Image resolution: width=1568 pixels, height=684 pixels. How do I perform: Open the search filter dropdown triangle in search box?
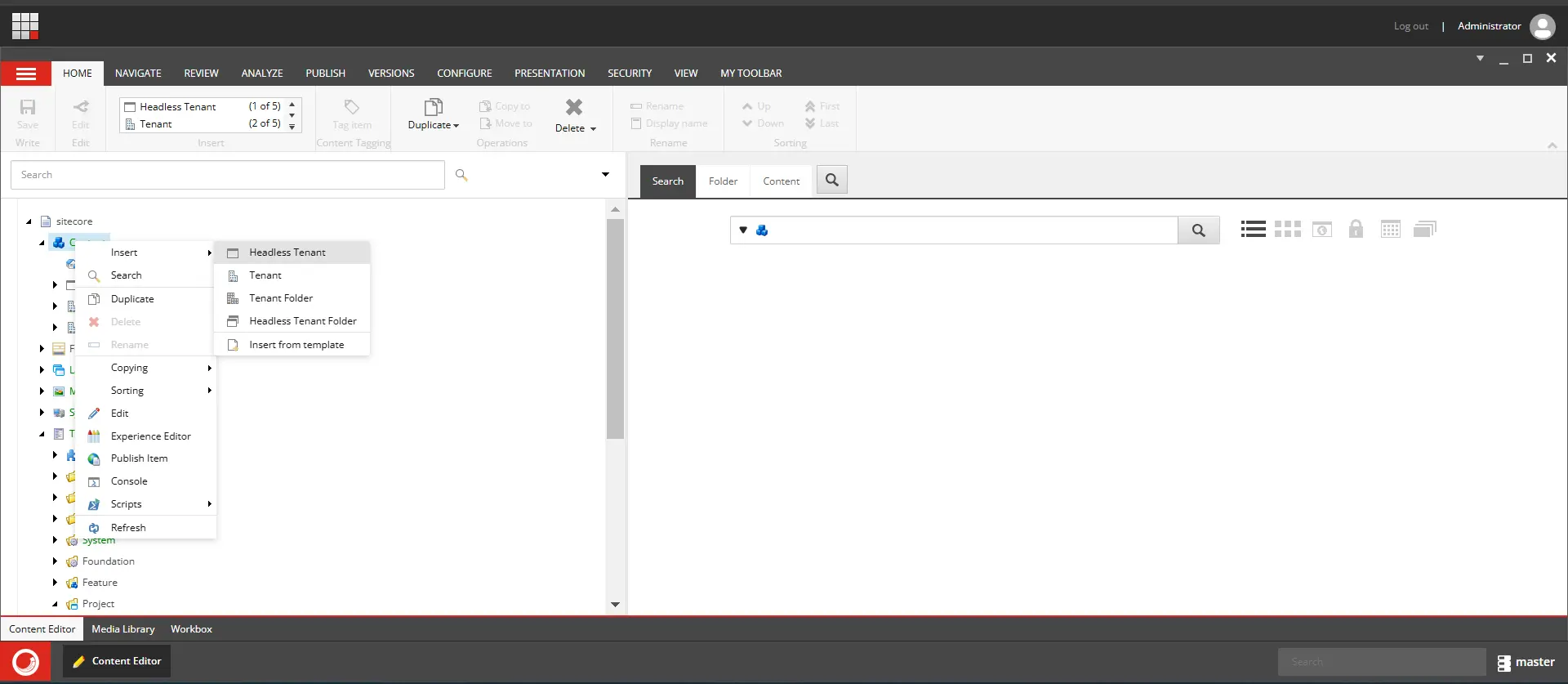tap(743, 230)
